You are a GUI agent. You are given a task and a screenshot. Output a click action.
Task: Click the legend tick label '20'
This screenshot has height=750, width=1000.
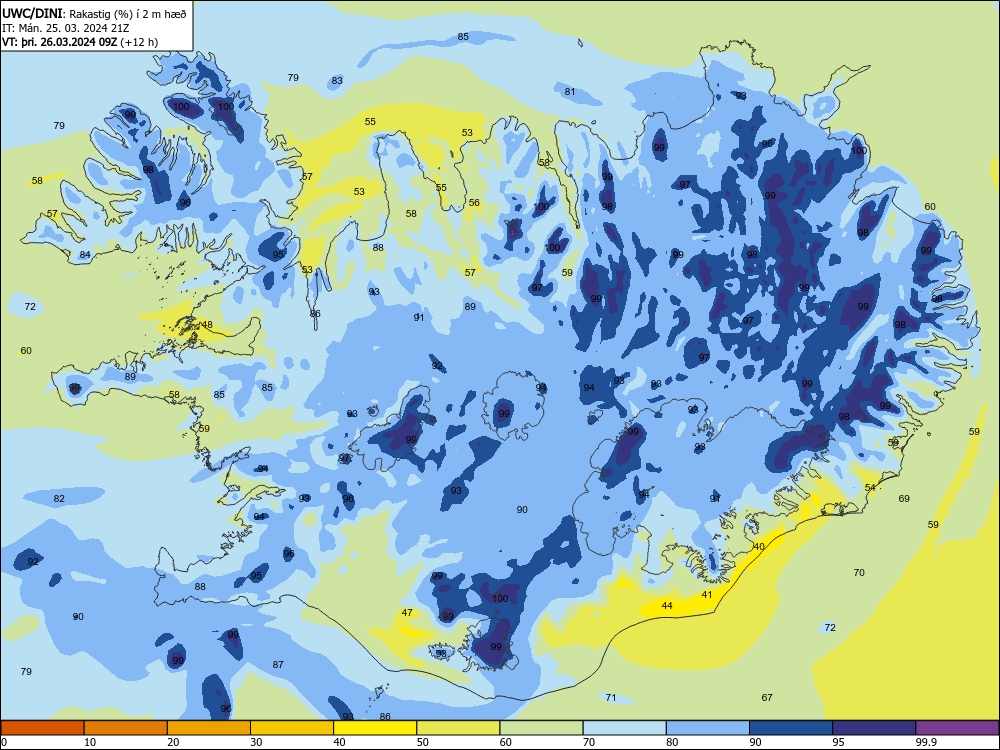pyautogui.click(x=173, y=742)
